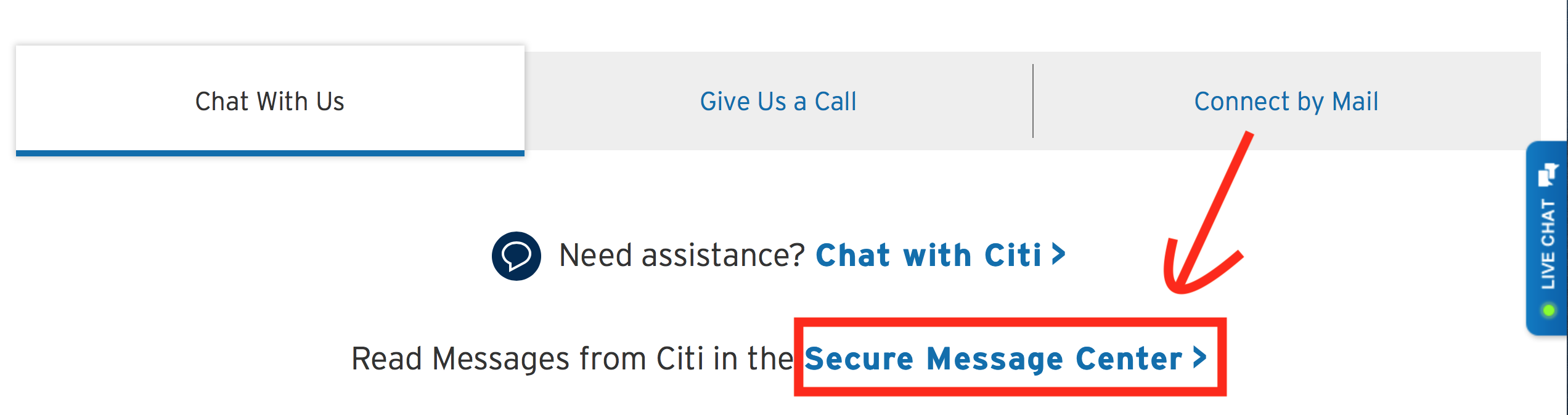
Task: Select the Connect by Mail tab
Action: 1286,102
